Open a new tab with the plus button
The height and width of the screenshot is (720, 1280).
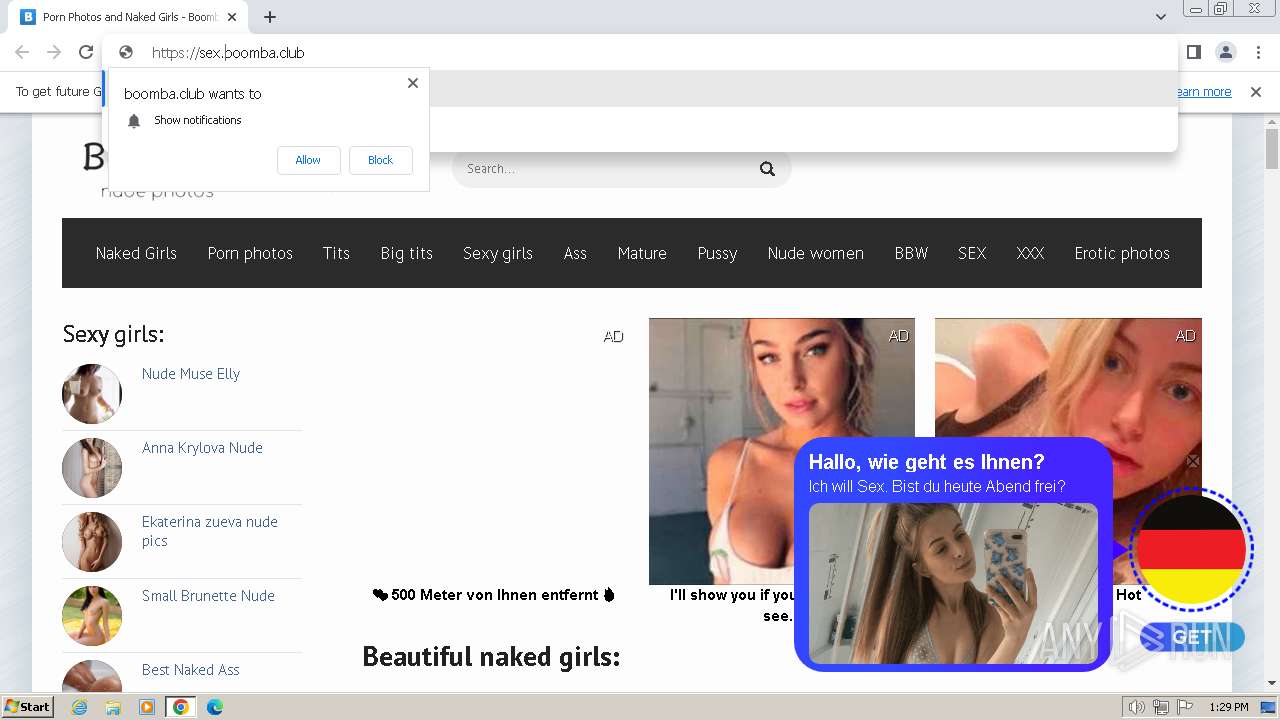pyautogui.click(x=270, y=17)
